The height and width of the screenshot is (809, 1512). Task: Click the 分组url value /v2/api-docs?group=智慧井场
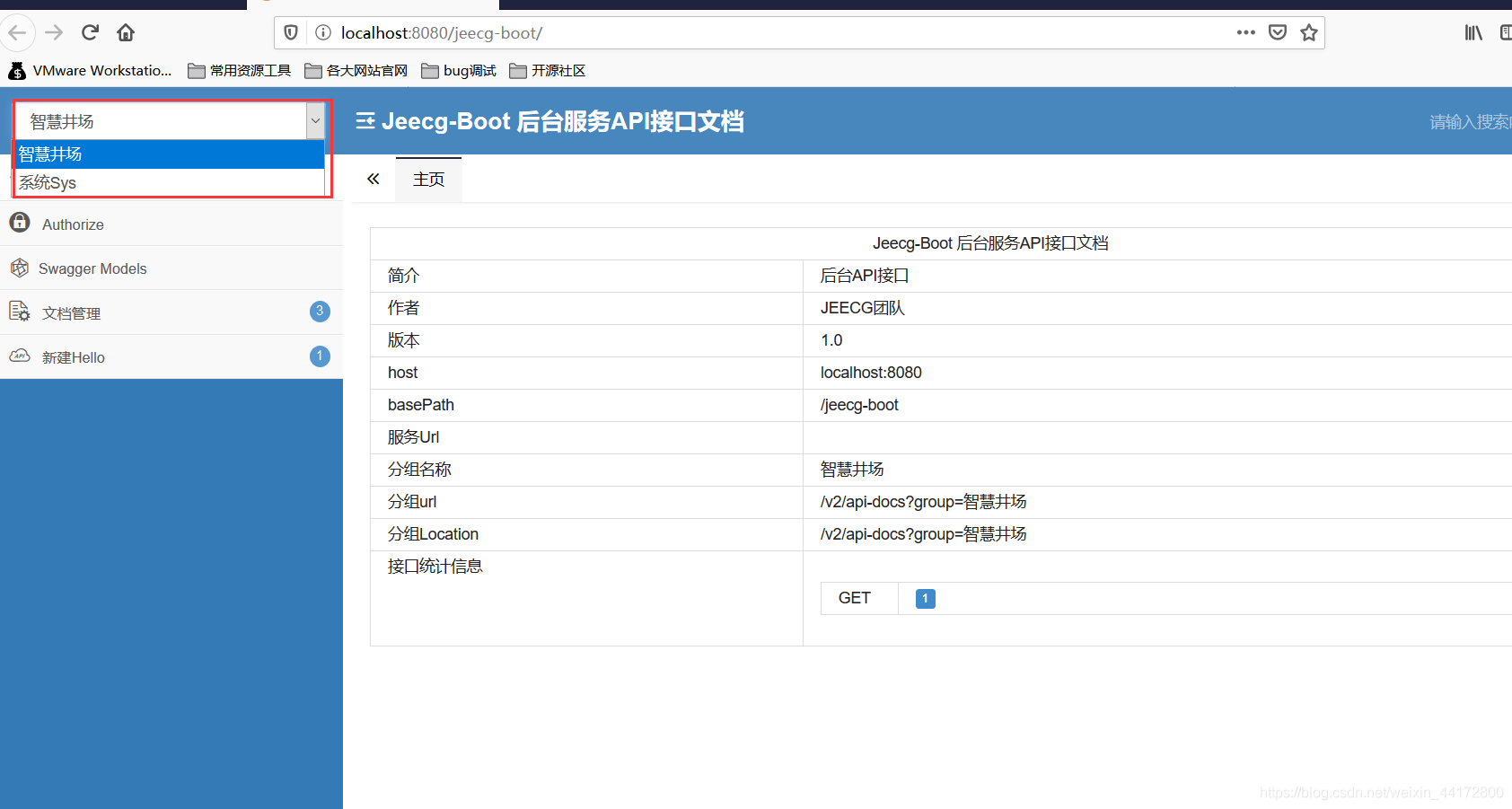pyautogui.click(x=923, y=502)
